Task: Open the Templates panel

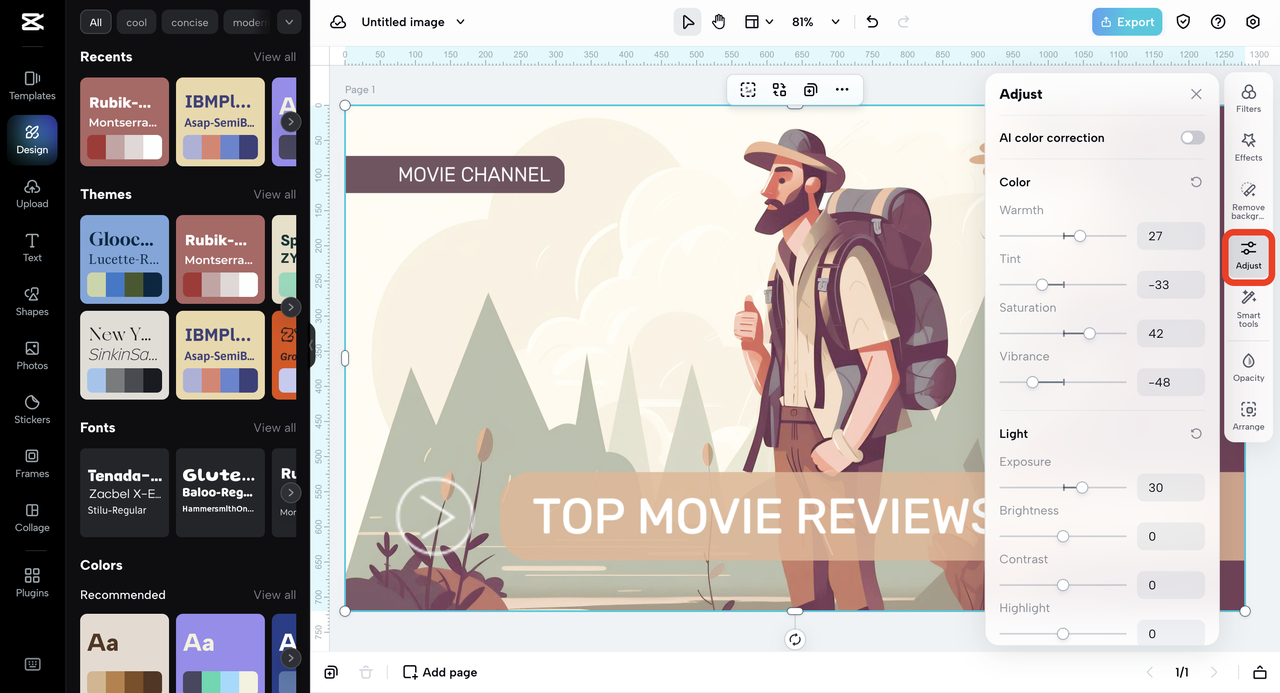Action: 32,85
